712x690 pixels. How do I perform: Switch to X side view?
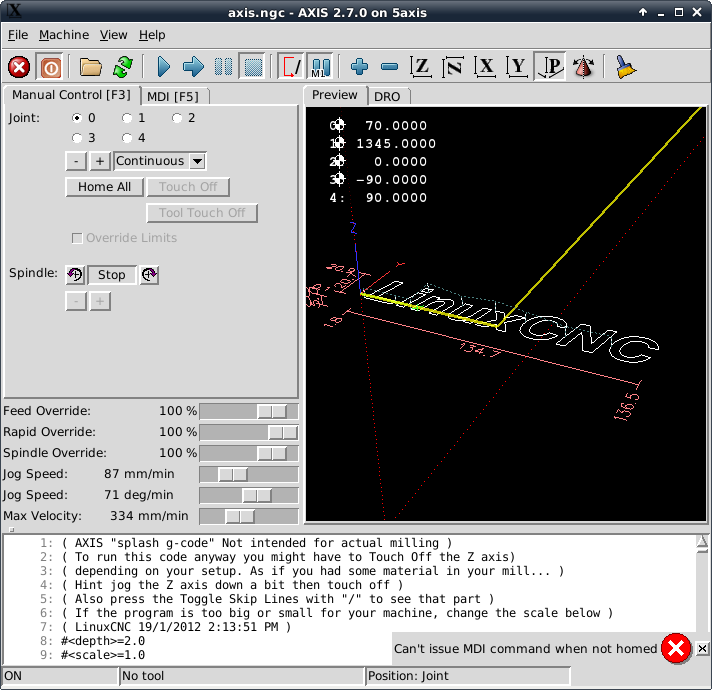coord(485,67)
